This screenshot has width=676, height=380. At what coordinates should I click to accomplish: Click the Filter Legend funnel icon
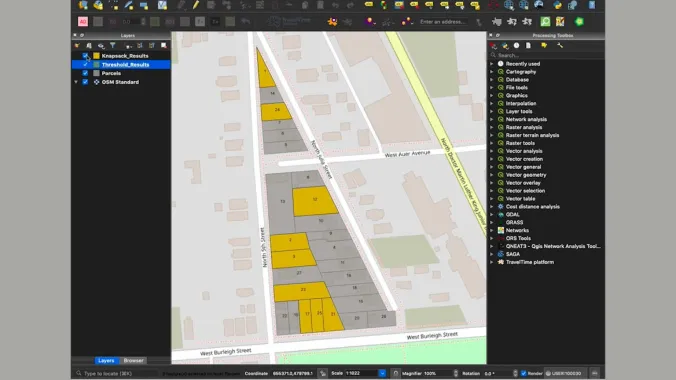113,45
